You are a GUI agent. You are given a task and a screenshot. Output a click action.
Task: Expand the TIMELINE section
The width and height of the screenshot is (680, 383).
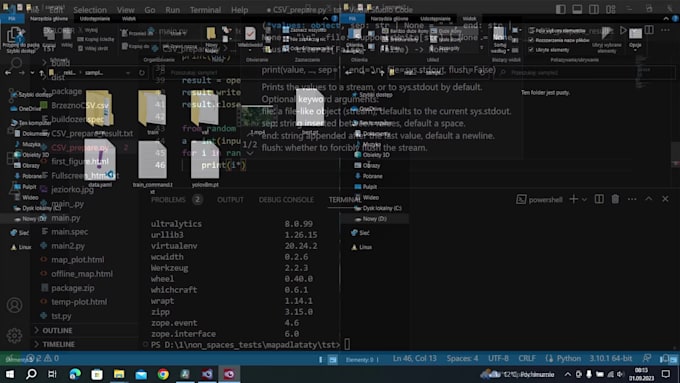pyautogui.click(x=59, y=344)
